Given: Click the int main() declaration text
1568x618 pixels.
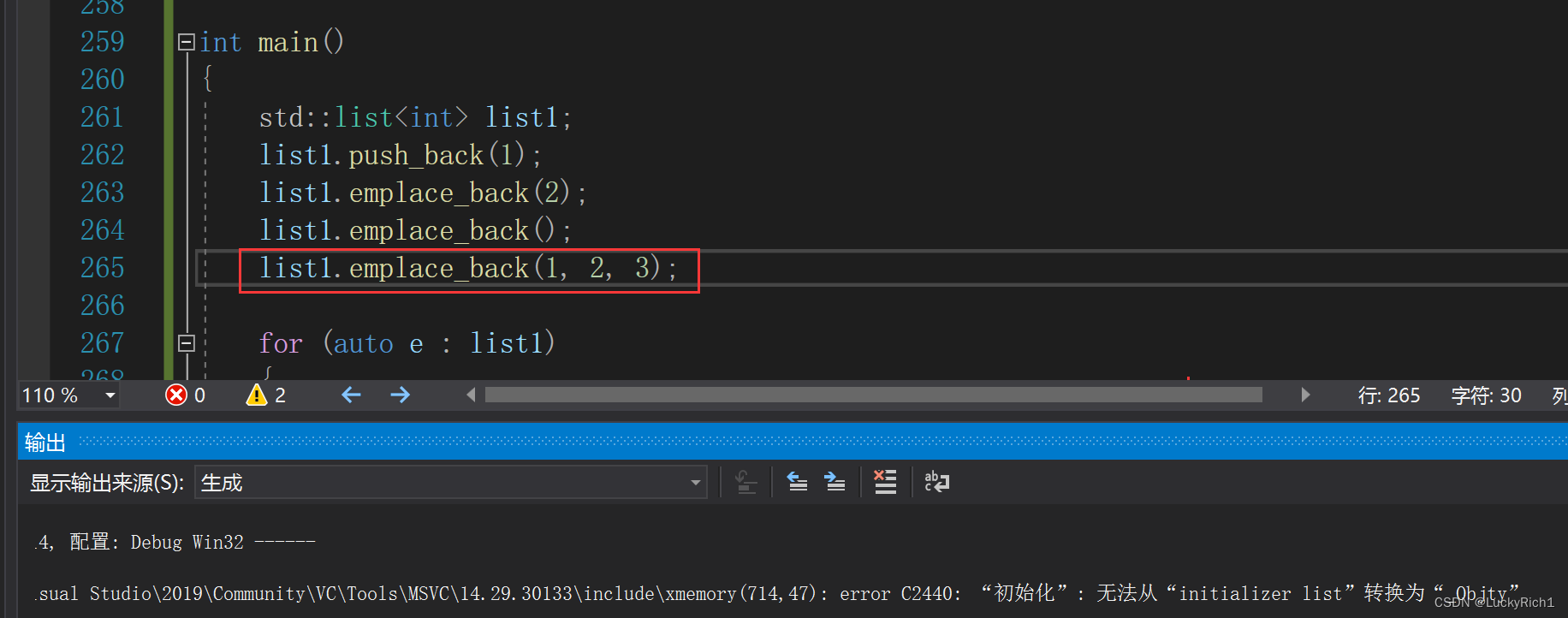Looking at the screenshot, I should 272,42.
